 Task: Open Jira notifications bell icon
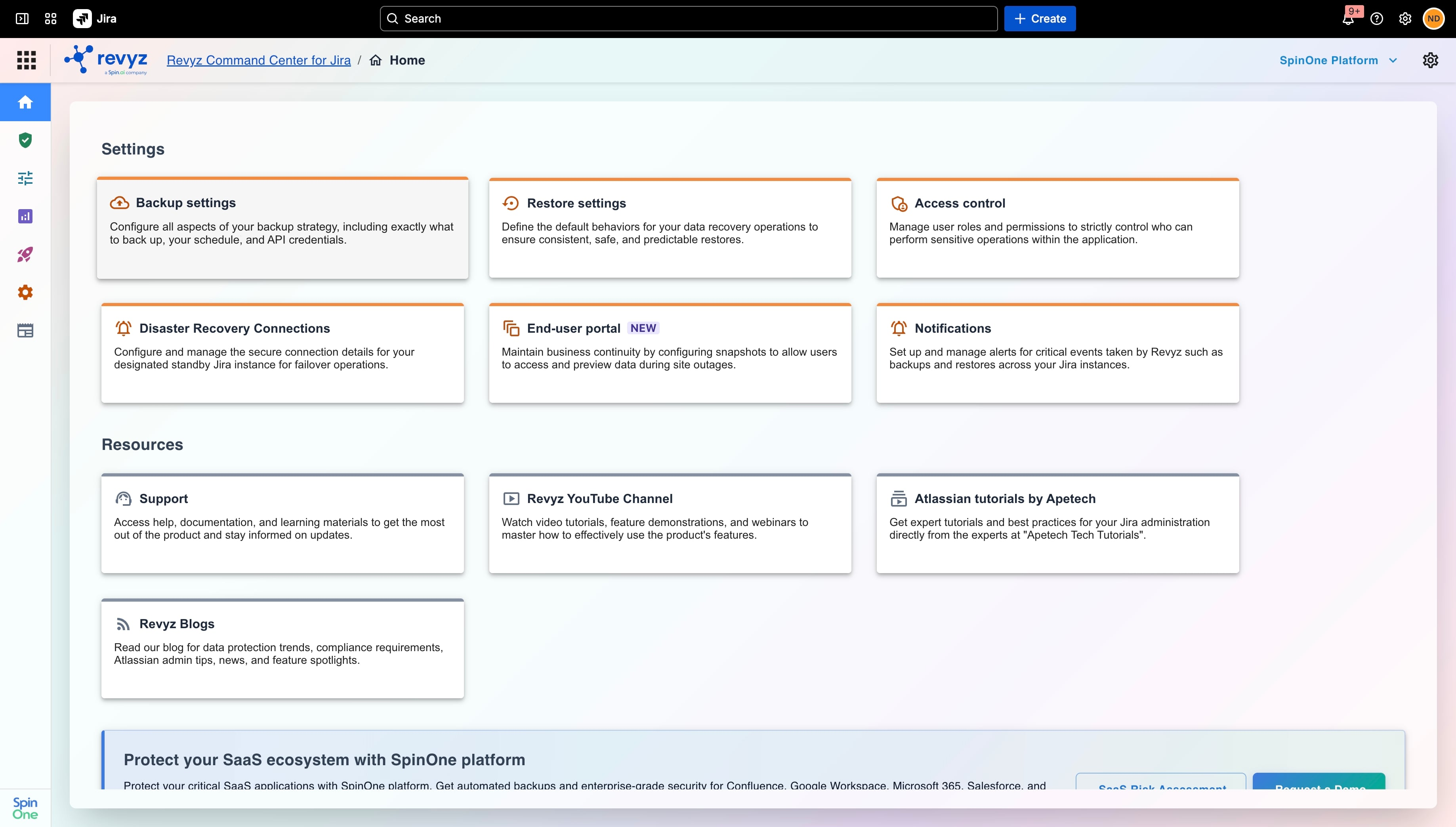[1348, 19]
